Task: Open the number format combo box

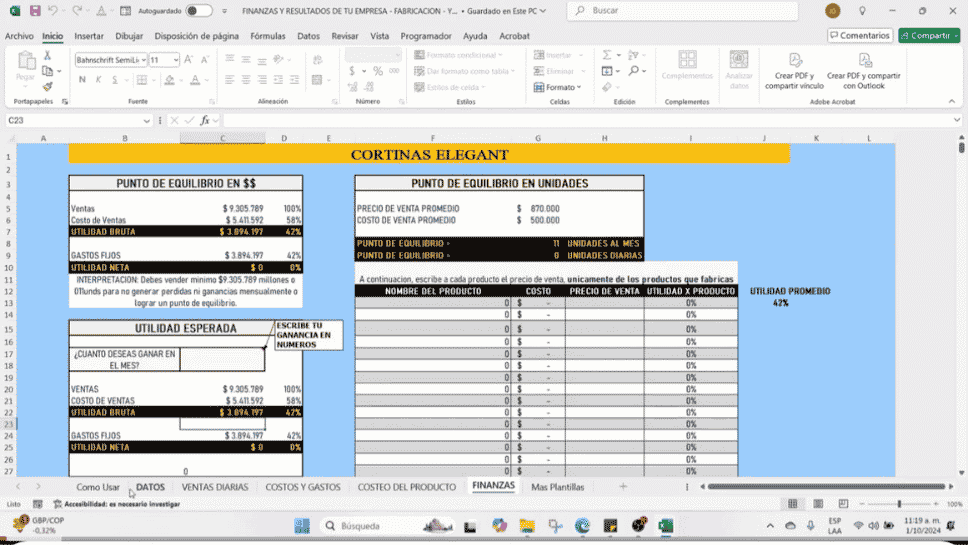Action: tap(373, 56)
